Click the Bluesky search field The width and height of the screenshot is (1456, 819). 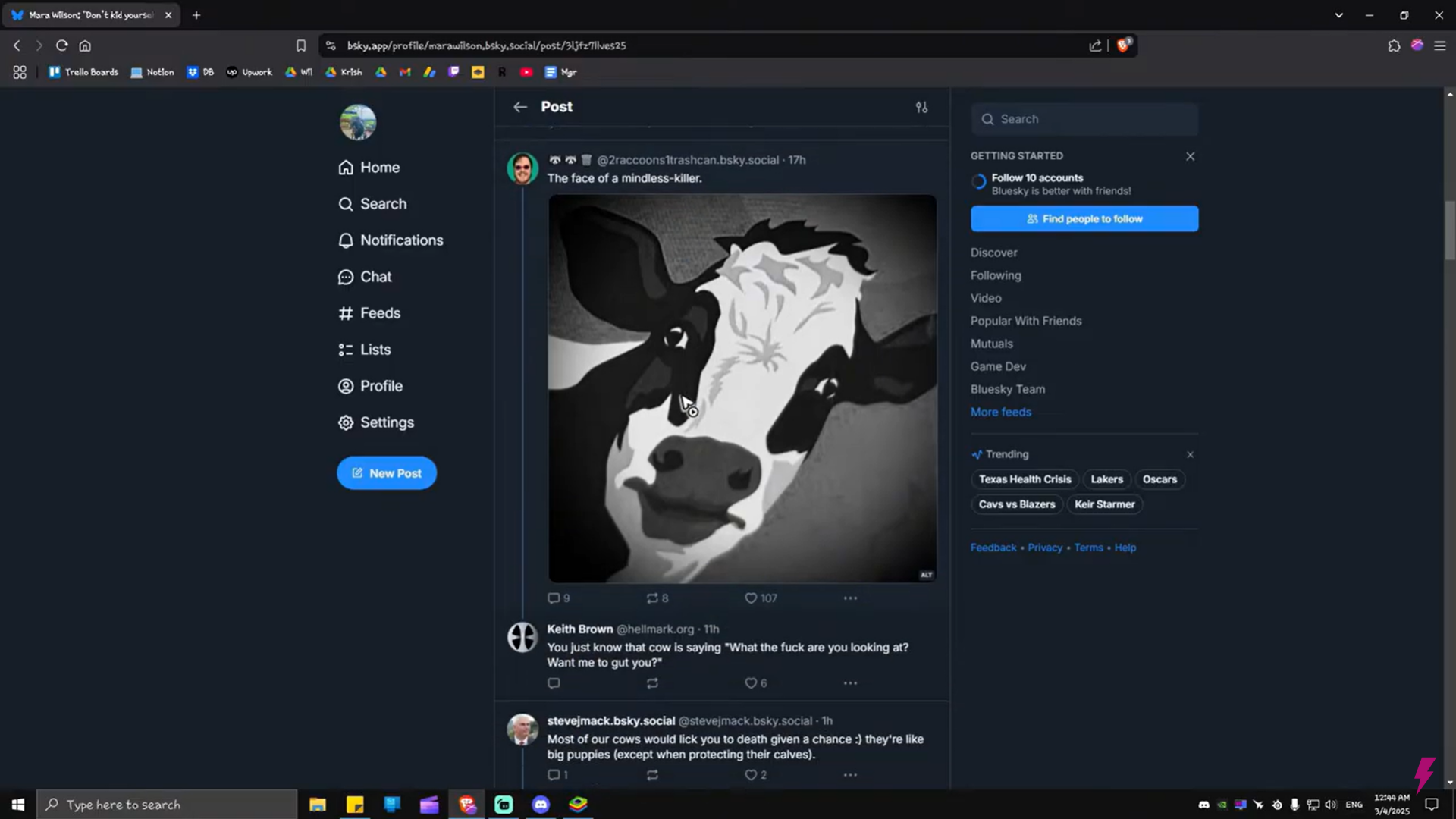[x=1084, y=119]
